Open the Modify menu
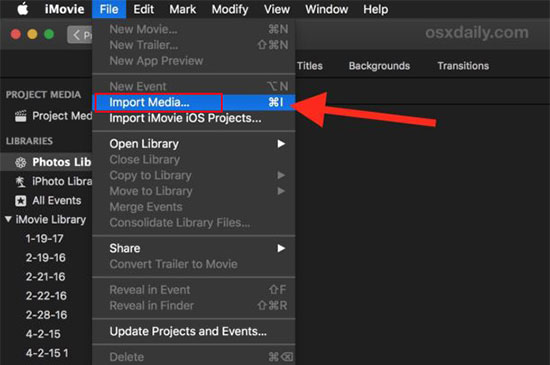This screenshot has height=365, width=550. coord(230,9)
